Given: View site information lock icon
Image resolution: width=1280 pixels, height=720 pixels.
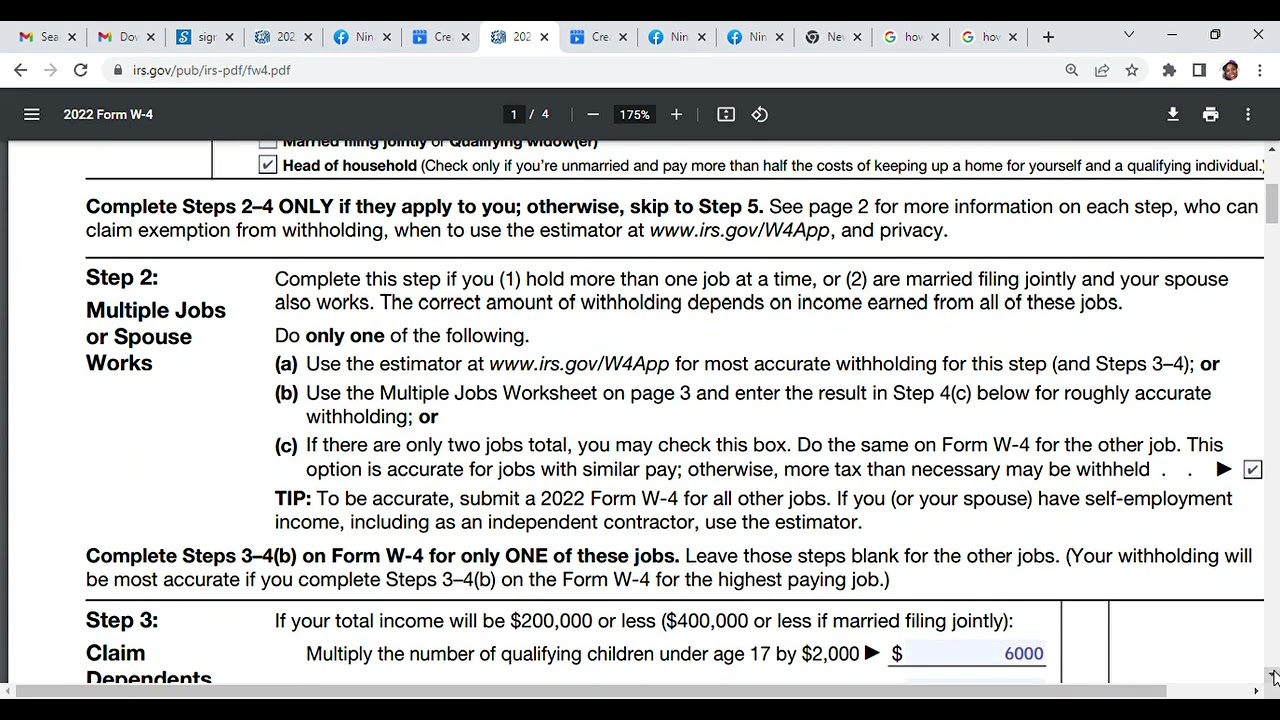Looking at the screenshot, I should point(118,70).
